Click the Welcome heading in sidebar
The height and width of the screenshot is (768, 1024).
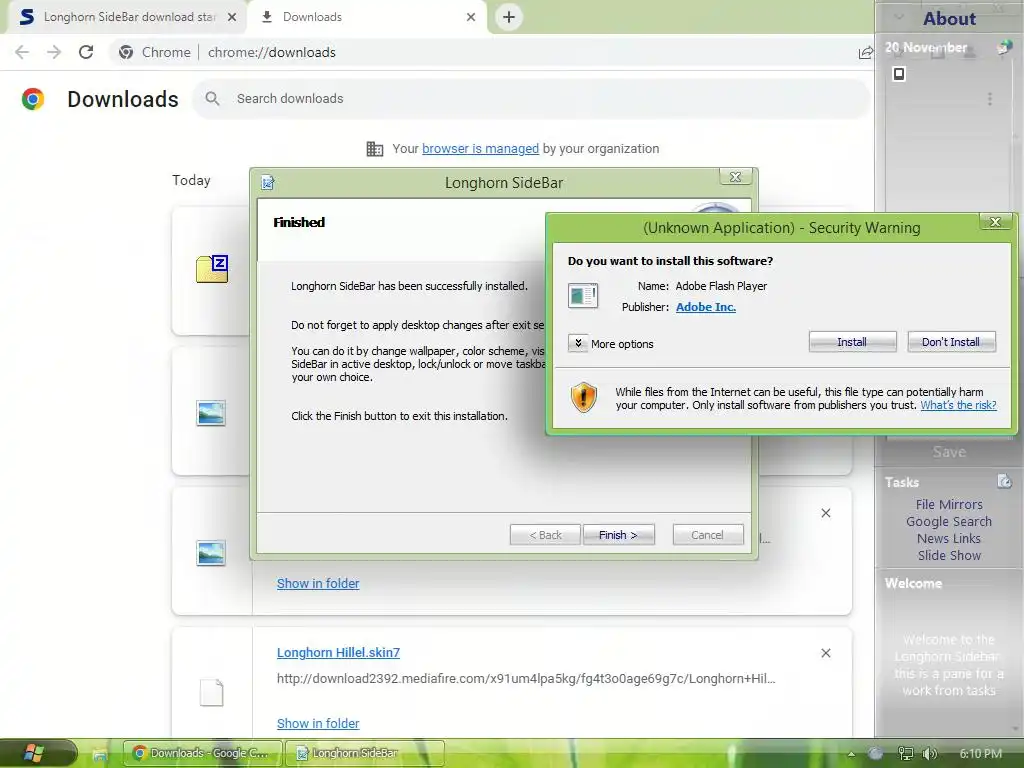(x=913, y=583)
